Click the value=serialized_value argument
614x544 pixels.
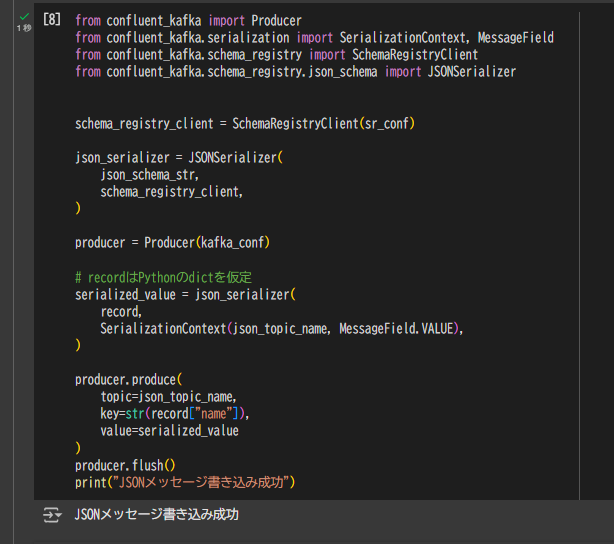pos(170,431)
